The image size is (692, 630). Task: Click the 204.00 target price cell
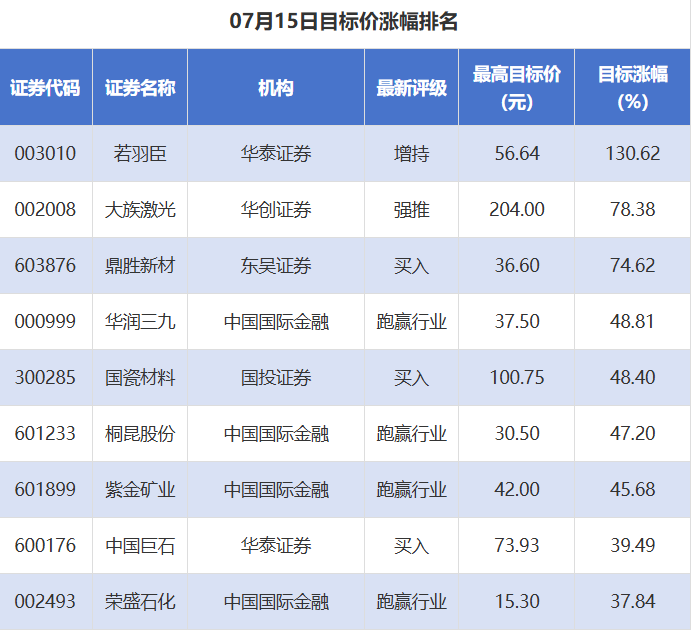(x=517, y=210)
